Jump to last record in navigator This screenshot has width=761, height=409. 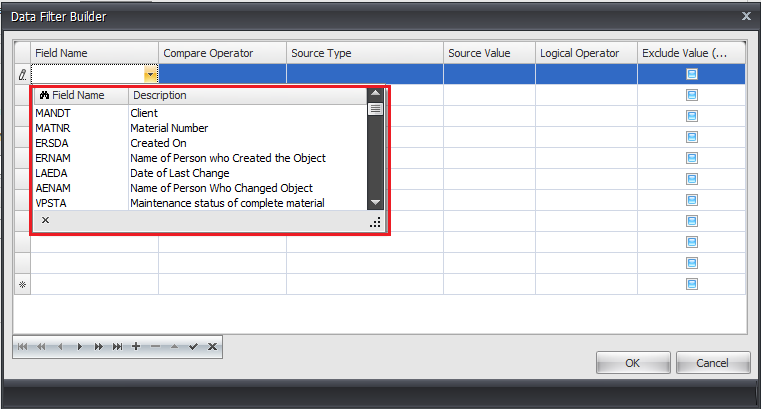(117, 346)
